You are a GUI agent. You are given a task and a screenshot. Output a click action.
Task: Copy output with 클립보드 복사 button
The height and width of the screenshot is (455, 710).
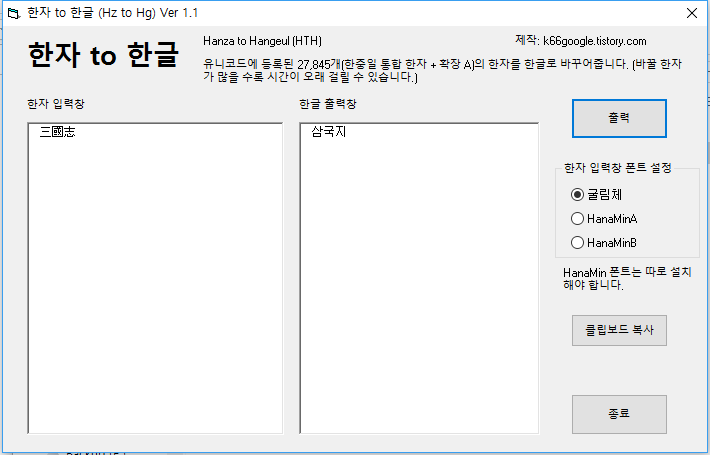point(619,330)
